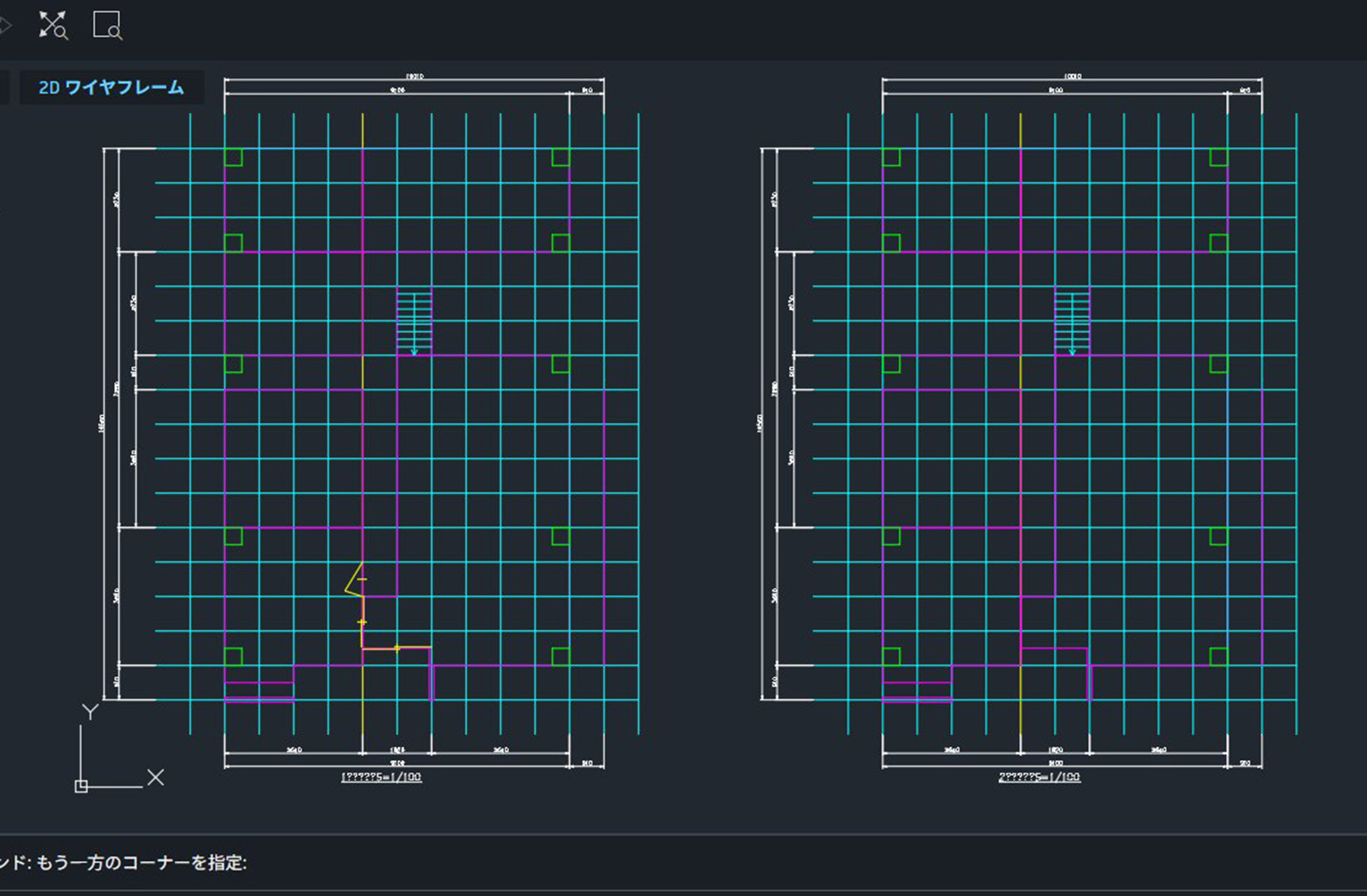Select bottom-right green column square in right plan
This screenshot has height=896, width=1367.
1218,656
